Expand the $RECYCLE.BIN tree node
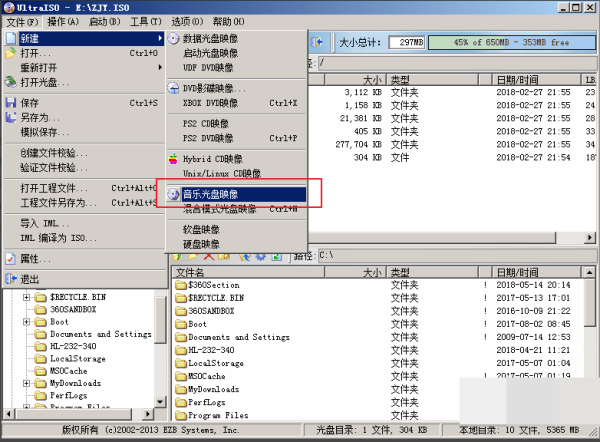 pos(26,297)
